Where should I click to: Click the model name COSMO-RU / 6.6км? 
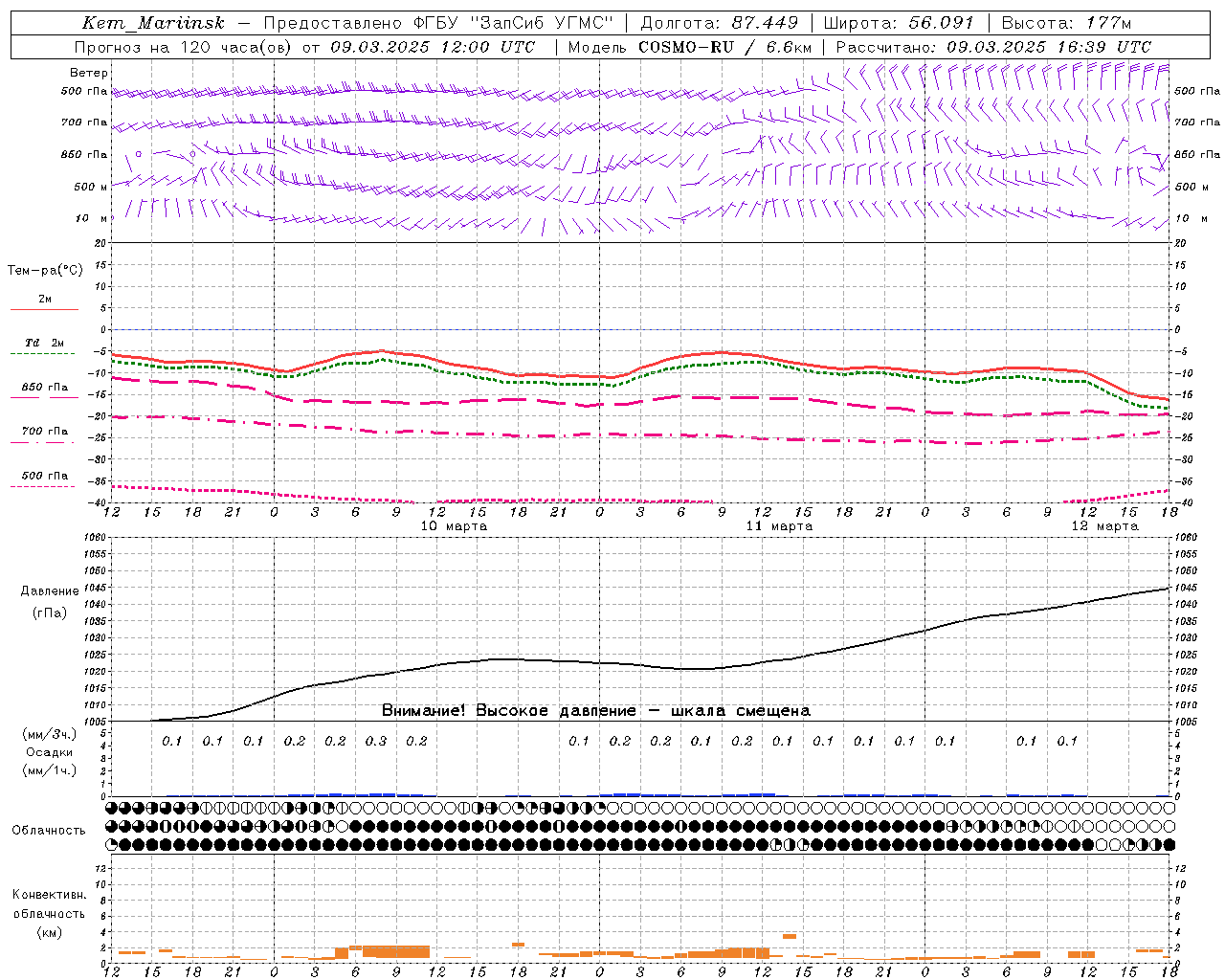tap(724, 47)
